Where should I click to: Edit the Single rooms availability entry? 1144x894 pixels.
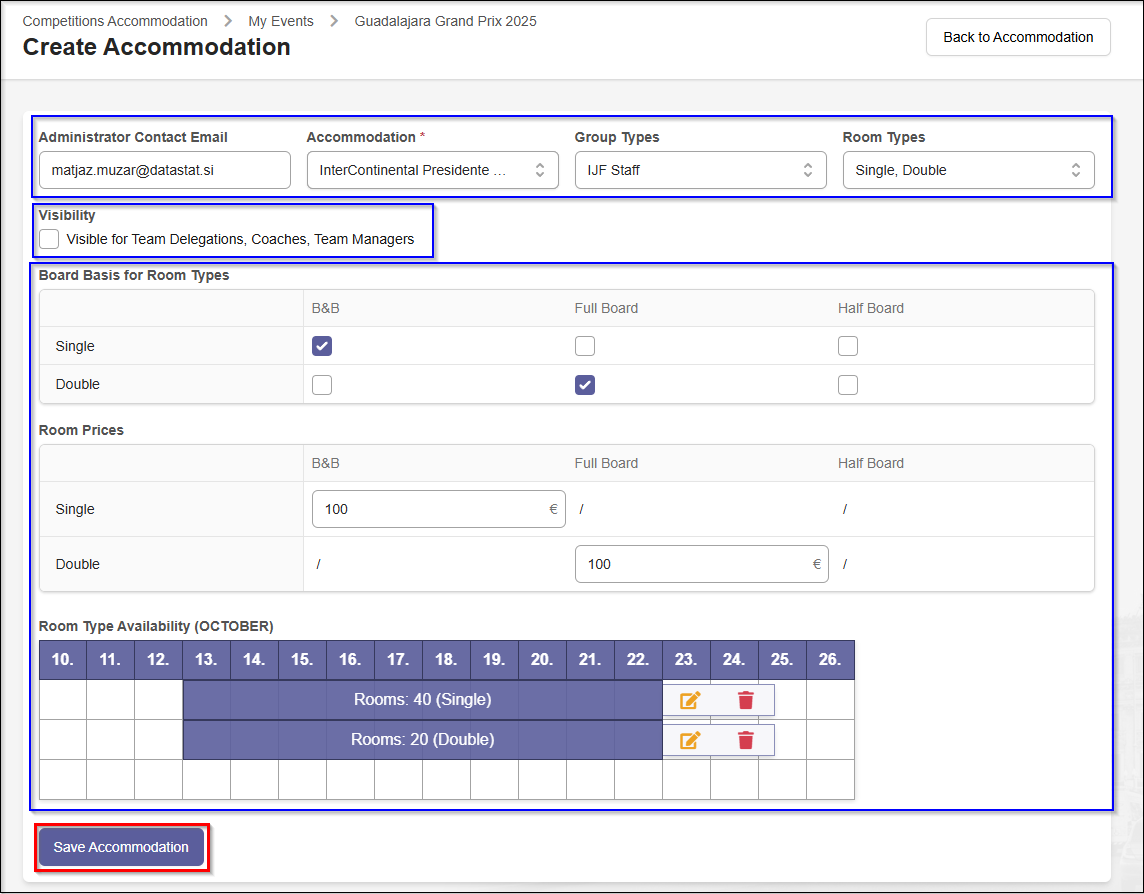[690, 700]
